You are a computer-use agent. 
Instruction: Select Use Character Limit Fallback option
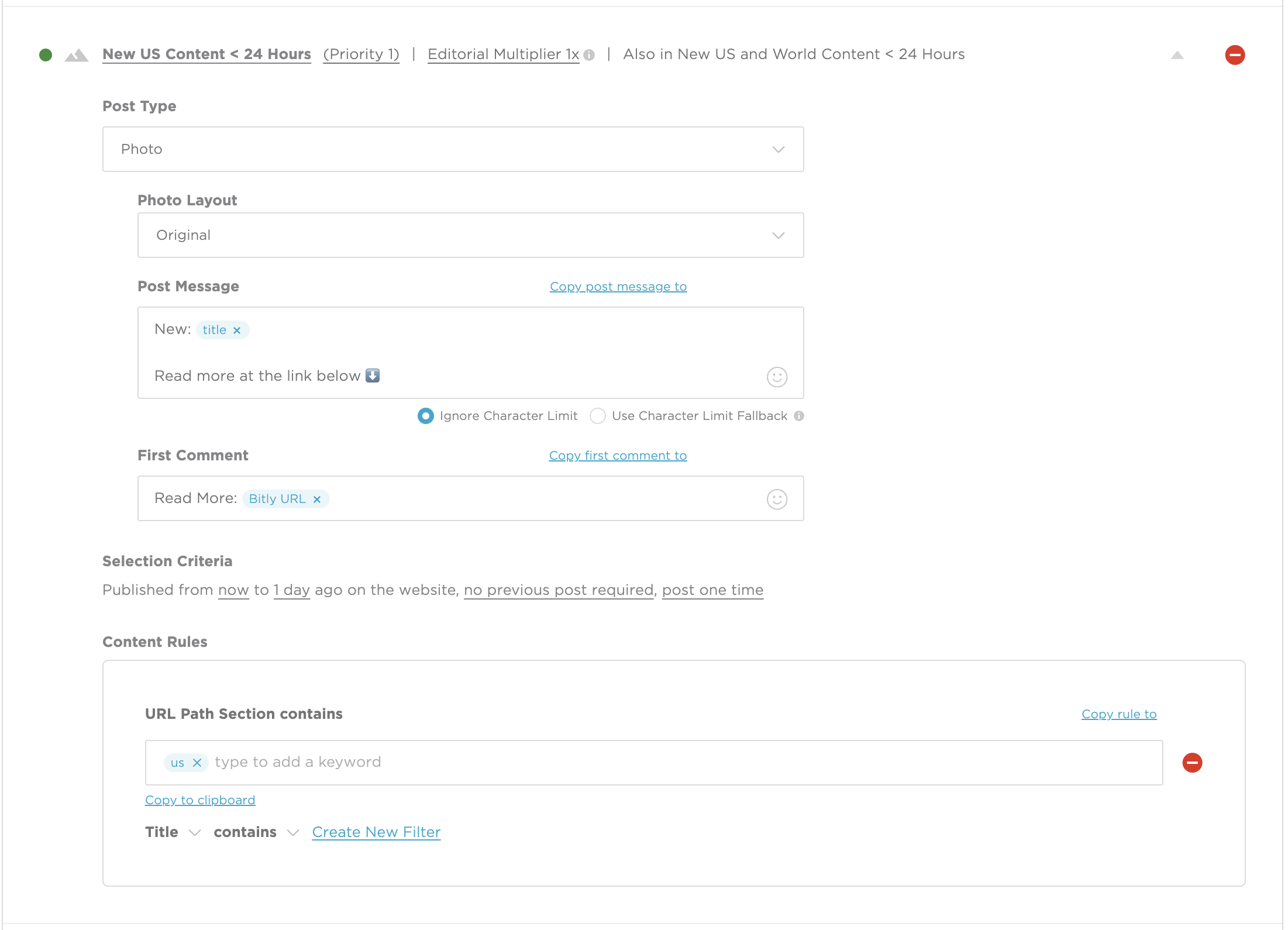598,416
